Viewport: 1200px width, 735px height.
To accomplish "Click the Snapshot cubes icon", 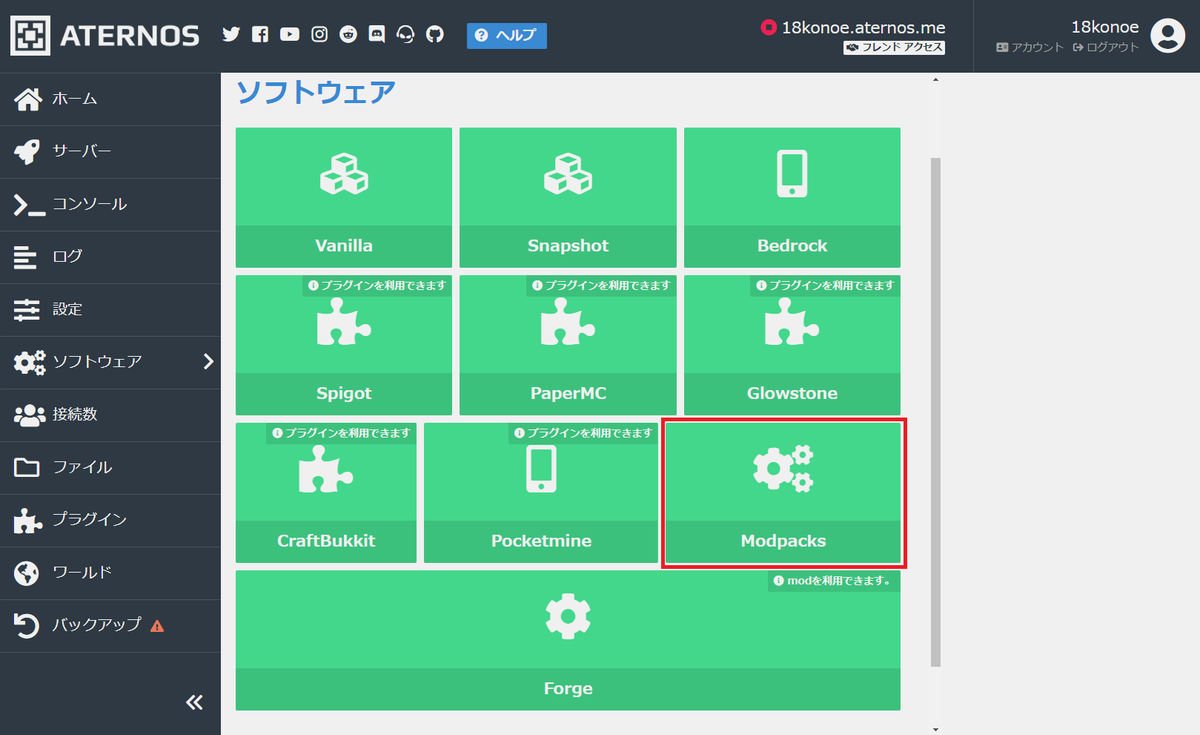I will (568, 174).
